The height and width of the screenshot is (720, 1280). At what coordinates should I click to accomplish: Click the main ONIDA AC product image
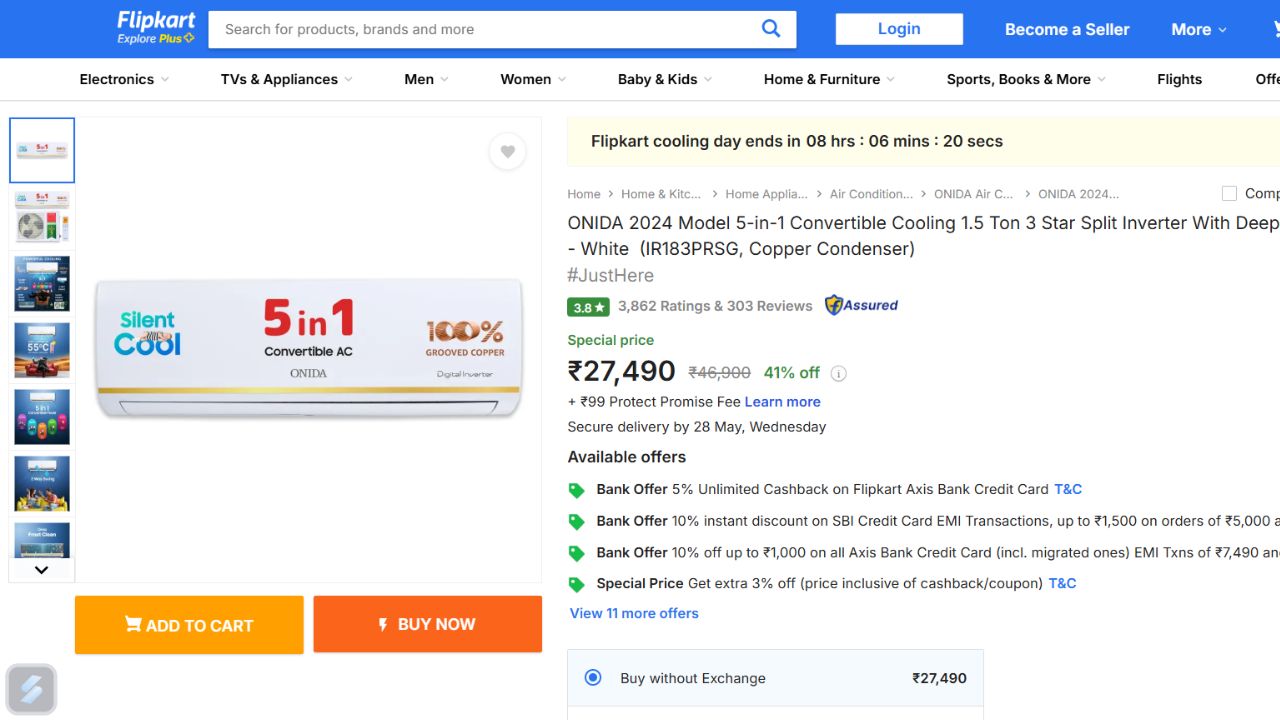point(309,347)
